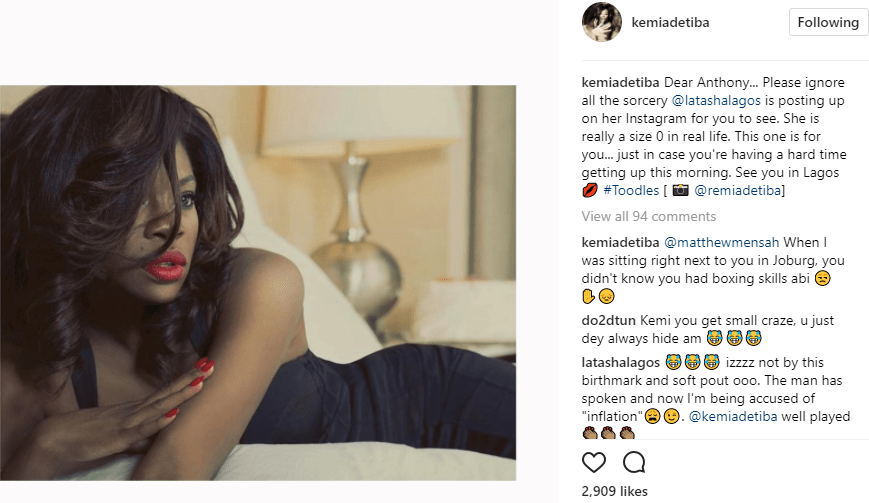This screenshot has width=869, height=503.
Task: Open kemiadetiba username in caption
Action: (621, 82)
